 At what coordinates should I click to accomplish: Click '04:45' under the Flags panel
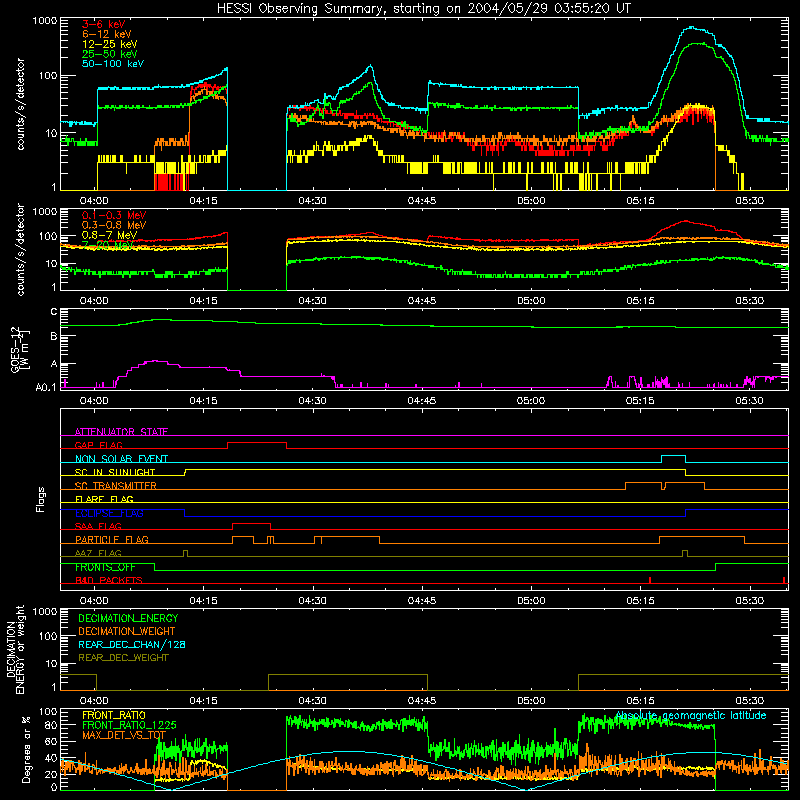point(422,601)
